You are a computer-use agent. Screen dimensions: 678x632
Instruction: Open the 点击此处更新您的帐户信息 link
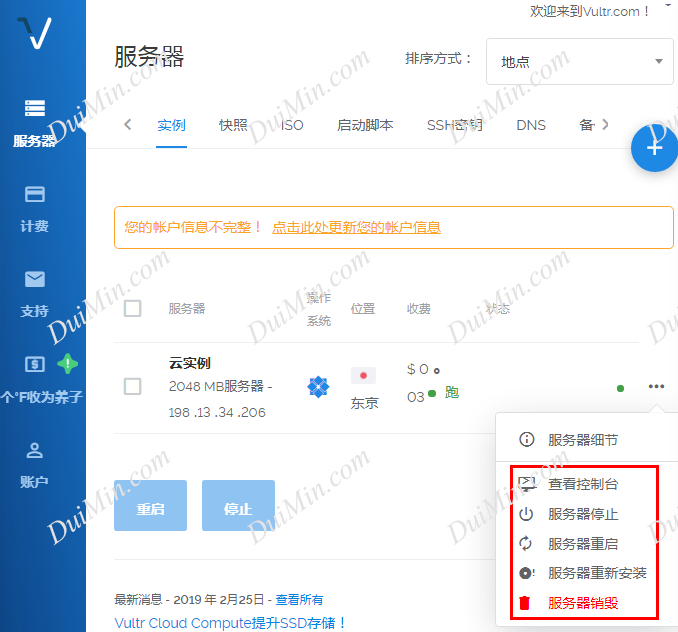(356, 227)
